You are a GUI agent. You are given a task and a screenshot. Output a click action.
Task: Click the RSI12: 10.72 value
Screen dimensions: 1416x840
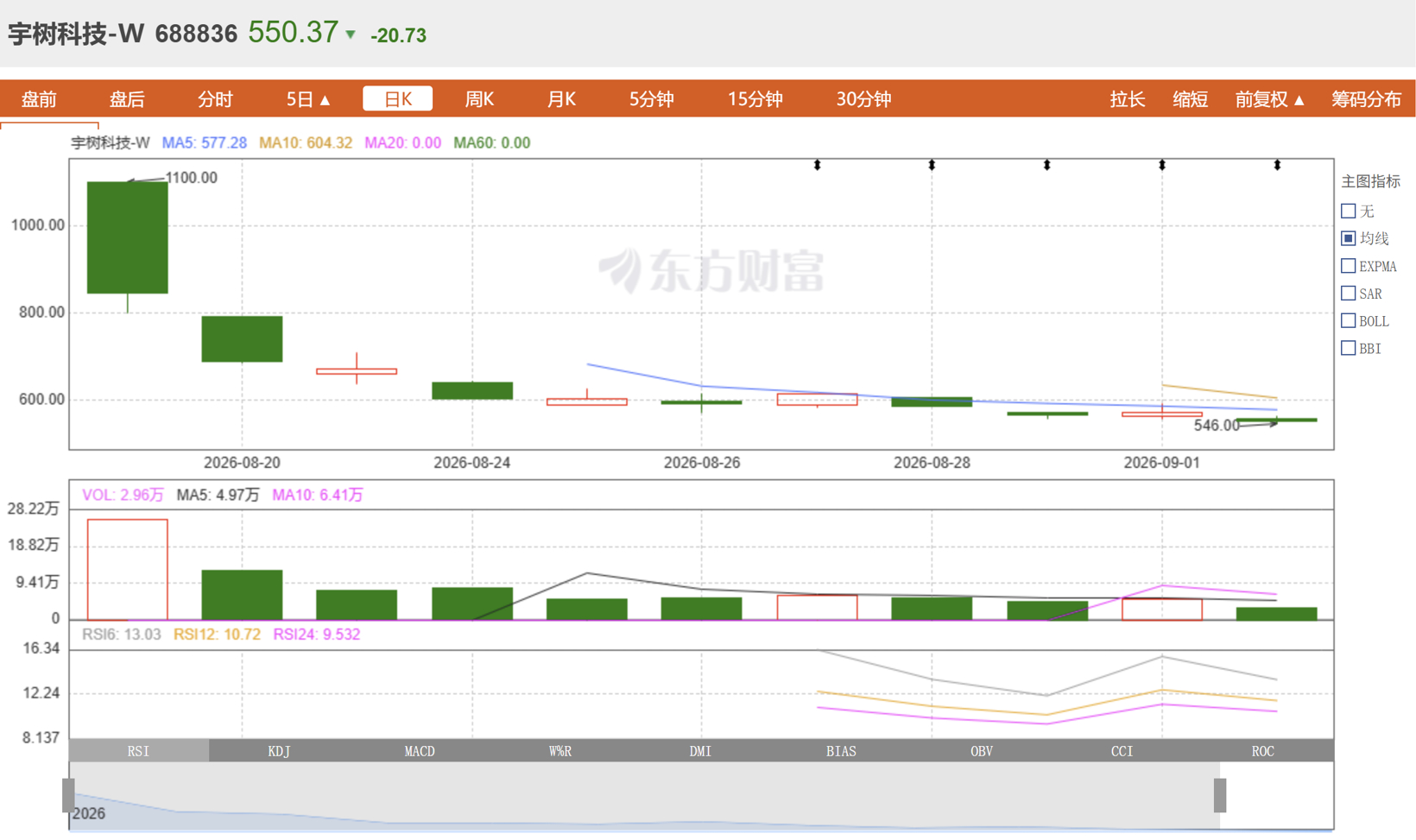click(x=217, y=634)
